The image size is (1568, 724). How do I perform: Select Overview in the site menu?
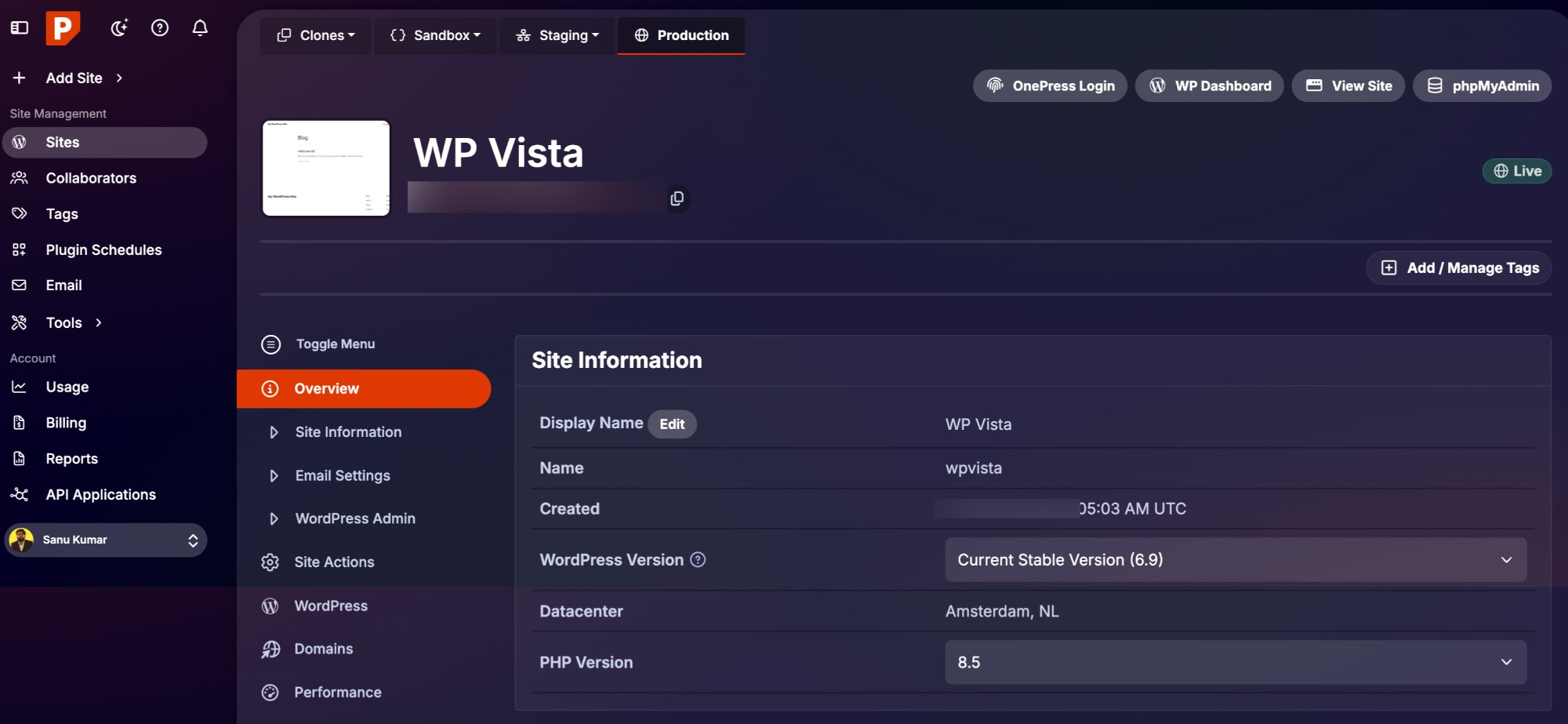click(326, 388)
